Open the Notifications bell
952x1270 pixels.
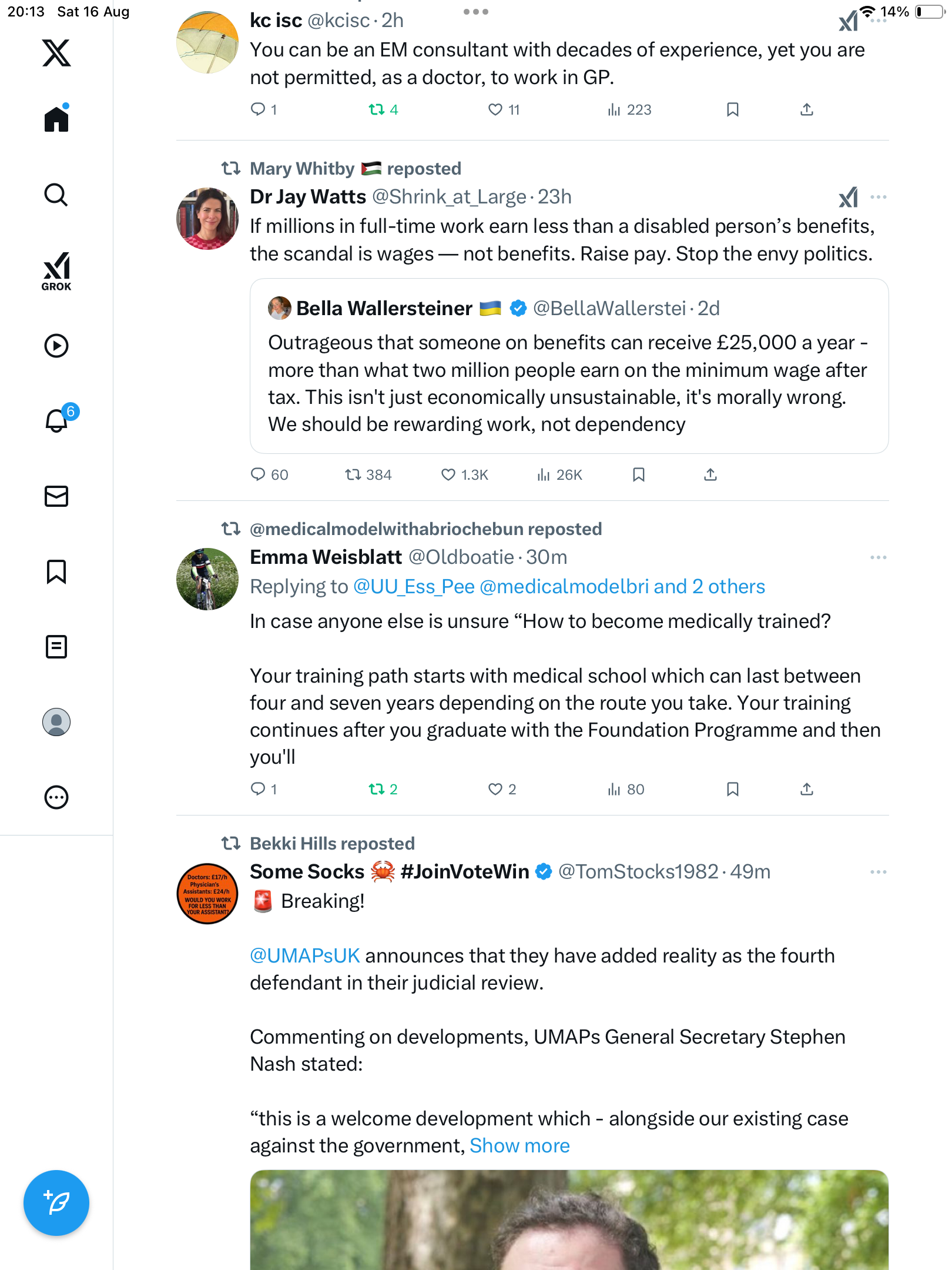point(56,420)
